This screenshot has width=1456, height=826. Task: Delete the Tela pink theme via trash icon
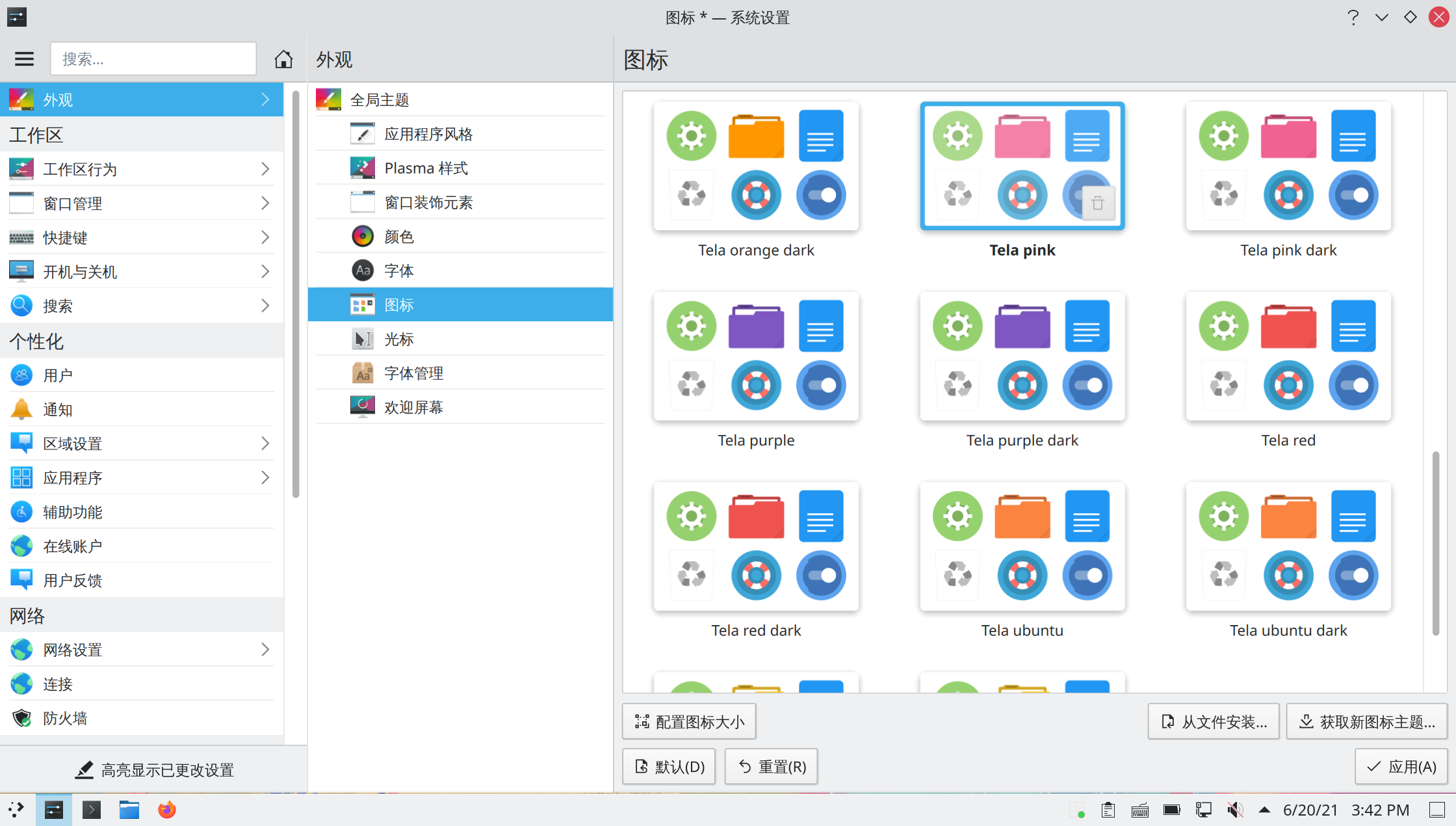1098,204
